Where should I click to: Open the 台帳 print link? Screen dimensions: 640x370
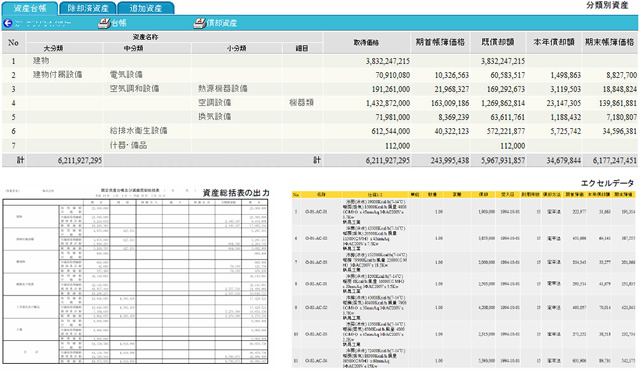tap(119, 23)
